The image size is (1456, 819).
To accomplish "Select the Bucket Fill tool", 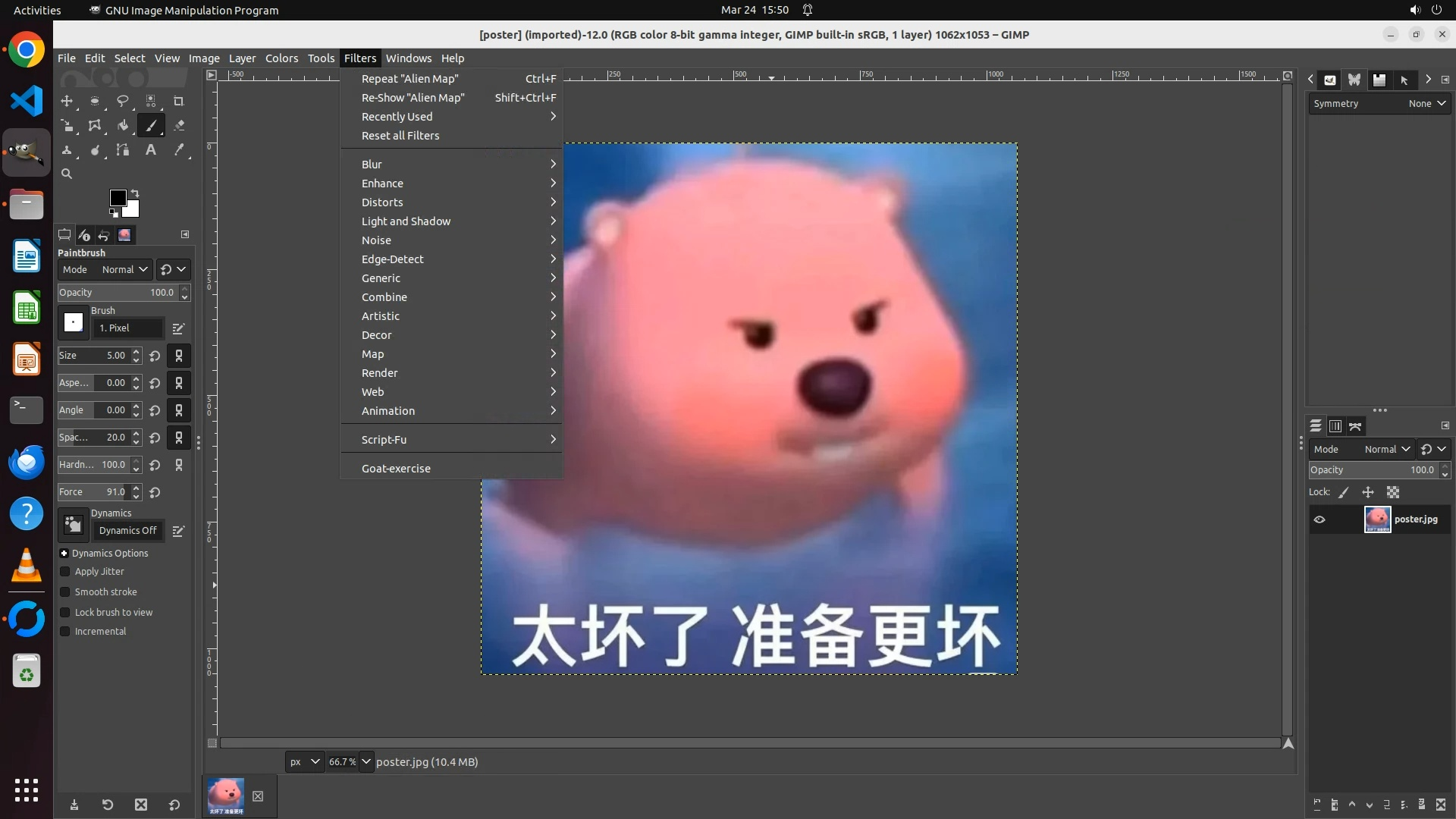I will pyautogui.click(x=123, y=125).
